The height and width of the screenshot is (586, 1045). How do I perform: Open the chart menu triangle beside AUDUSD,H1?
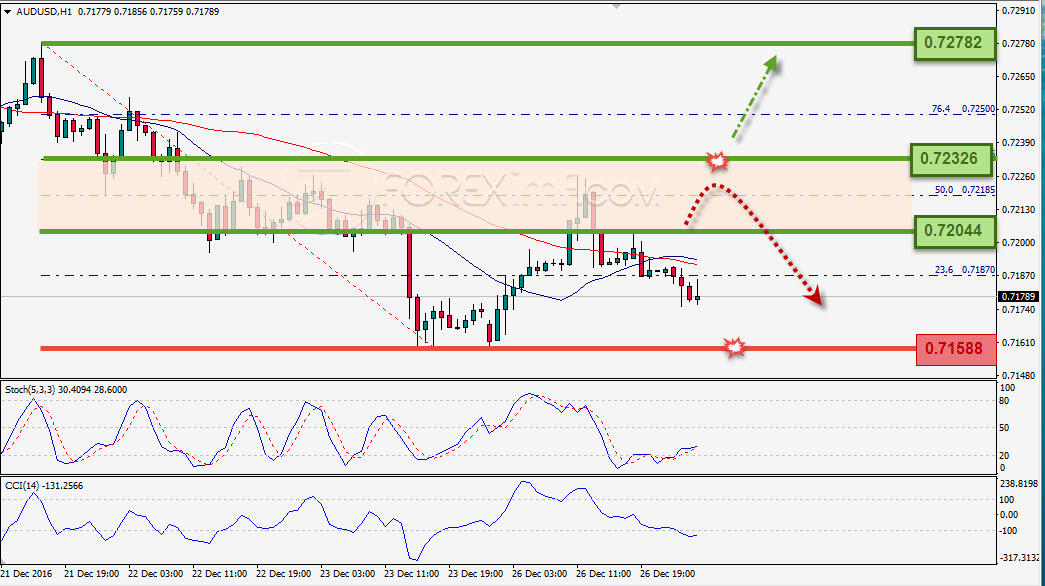[x=8, y=11]
